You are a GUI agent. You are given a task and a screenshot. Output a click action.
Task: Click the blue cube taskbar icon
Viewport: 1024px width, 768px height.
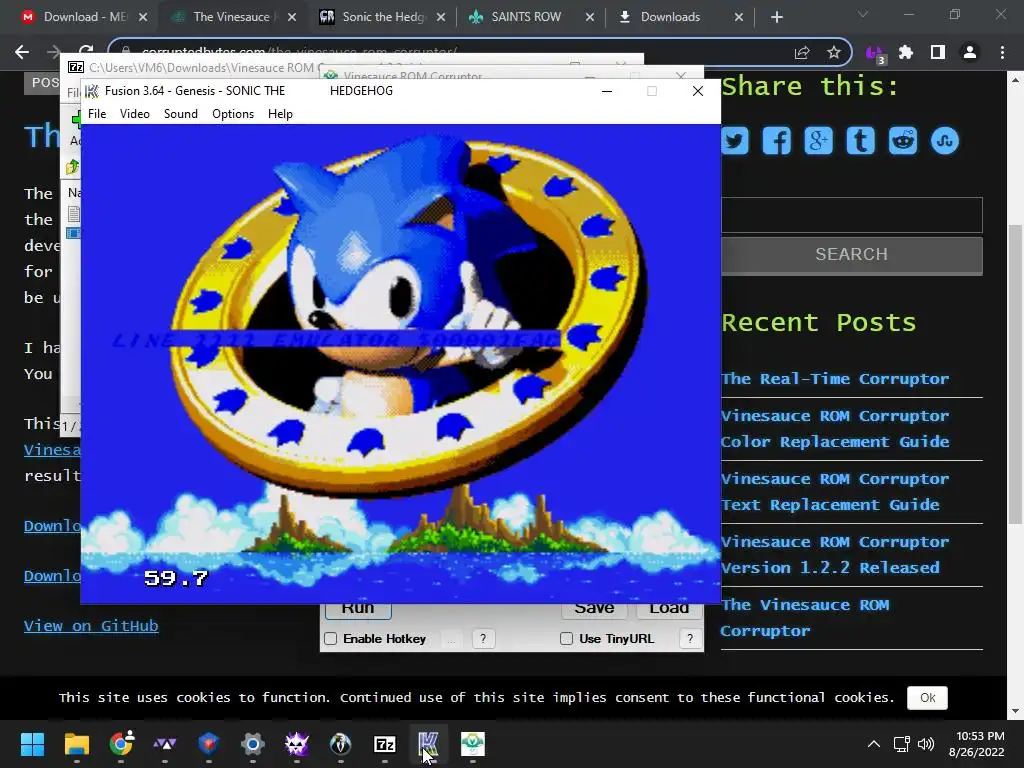pos(208,744)
